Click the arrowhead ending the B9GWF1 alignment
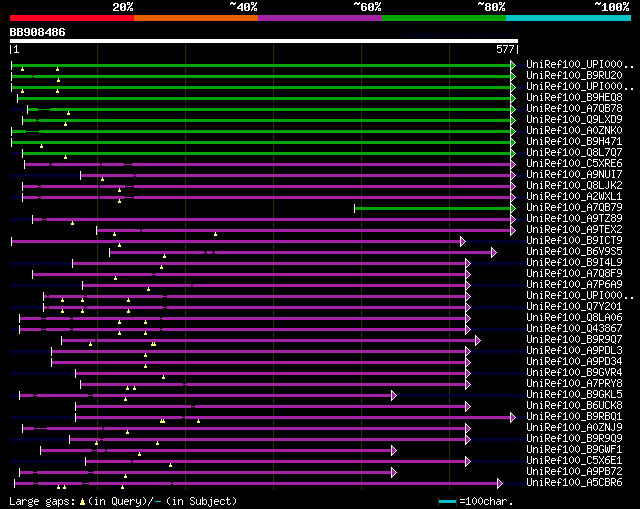640x509 pixels. click(394, 451)
